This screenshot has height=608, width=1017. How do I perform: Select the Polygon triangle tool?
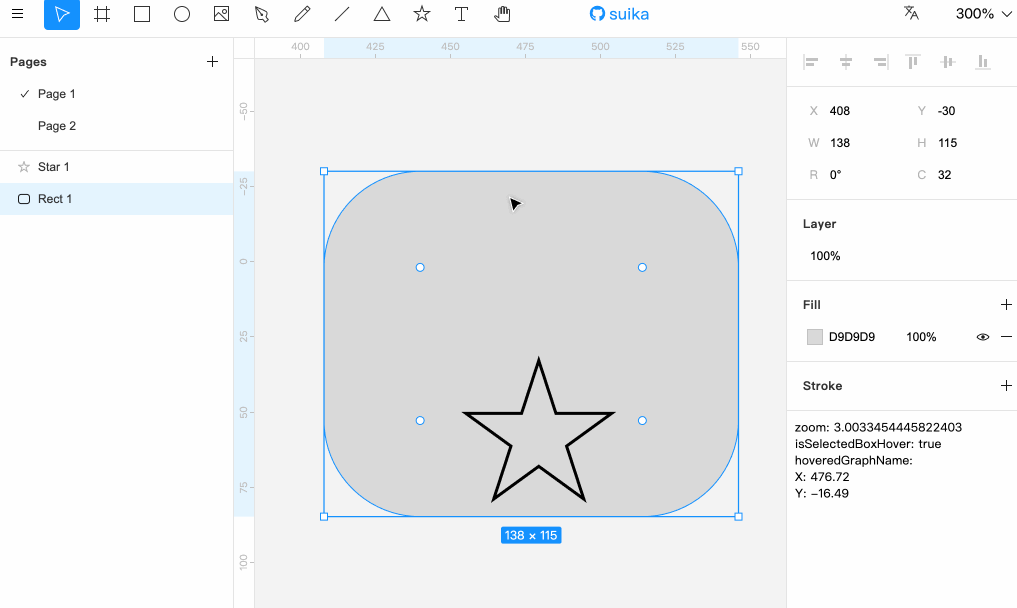[382, 14]
